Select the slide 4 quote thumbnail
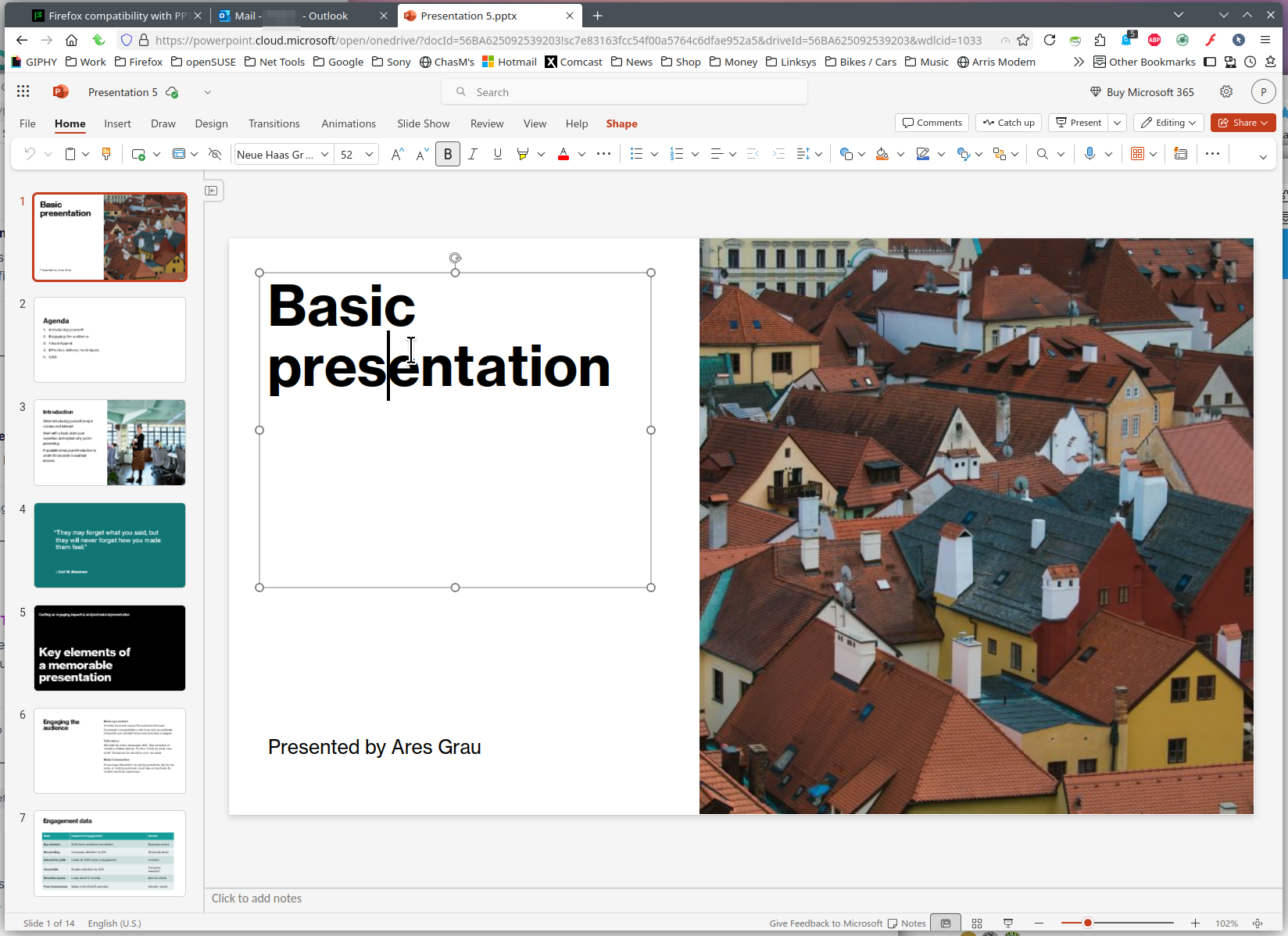This screenshot has width=1288, height=936. (x=109, y=545)
